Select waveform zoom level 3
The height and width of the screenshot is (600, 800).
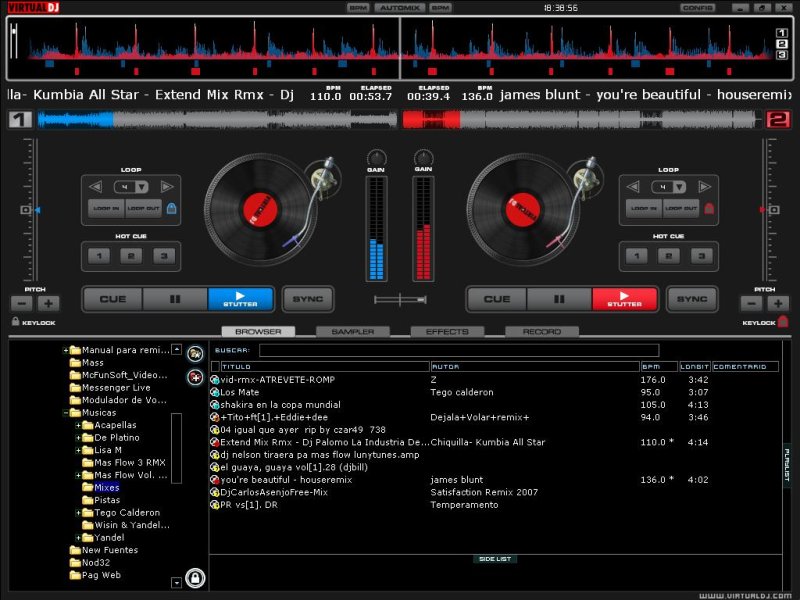click(781, 55)
